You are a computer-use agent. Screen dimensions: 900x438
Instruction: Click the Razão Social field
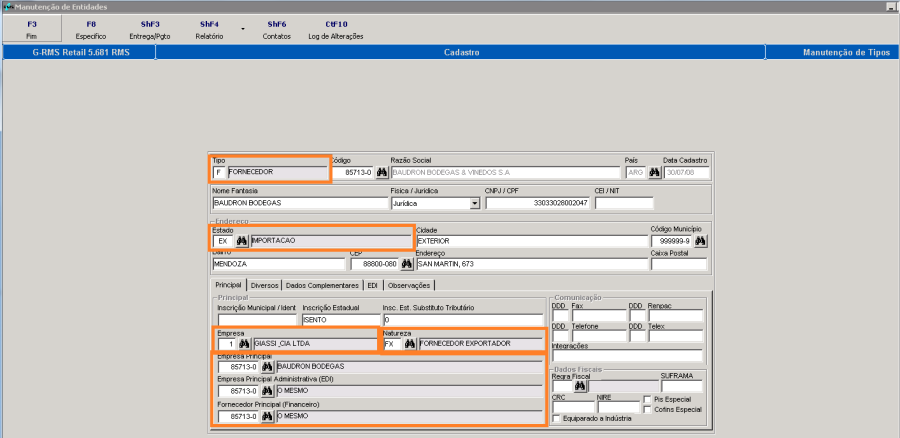[x=505, y=172]
